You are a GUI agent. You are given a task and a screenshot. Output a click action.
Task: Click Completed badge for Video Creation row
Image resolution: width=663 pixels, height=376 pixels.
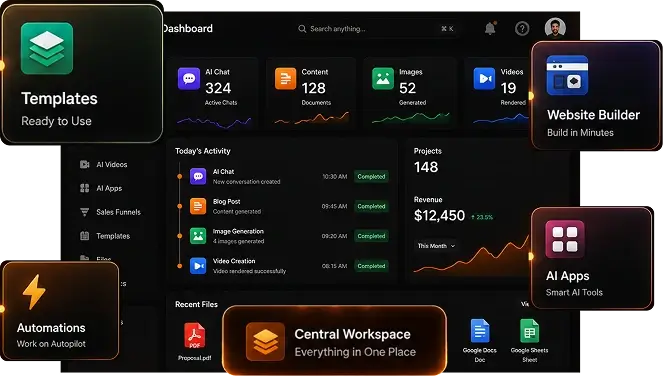[x=371, y=266]
